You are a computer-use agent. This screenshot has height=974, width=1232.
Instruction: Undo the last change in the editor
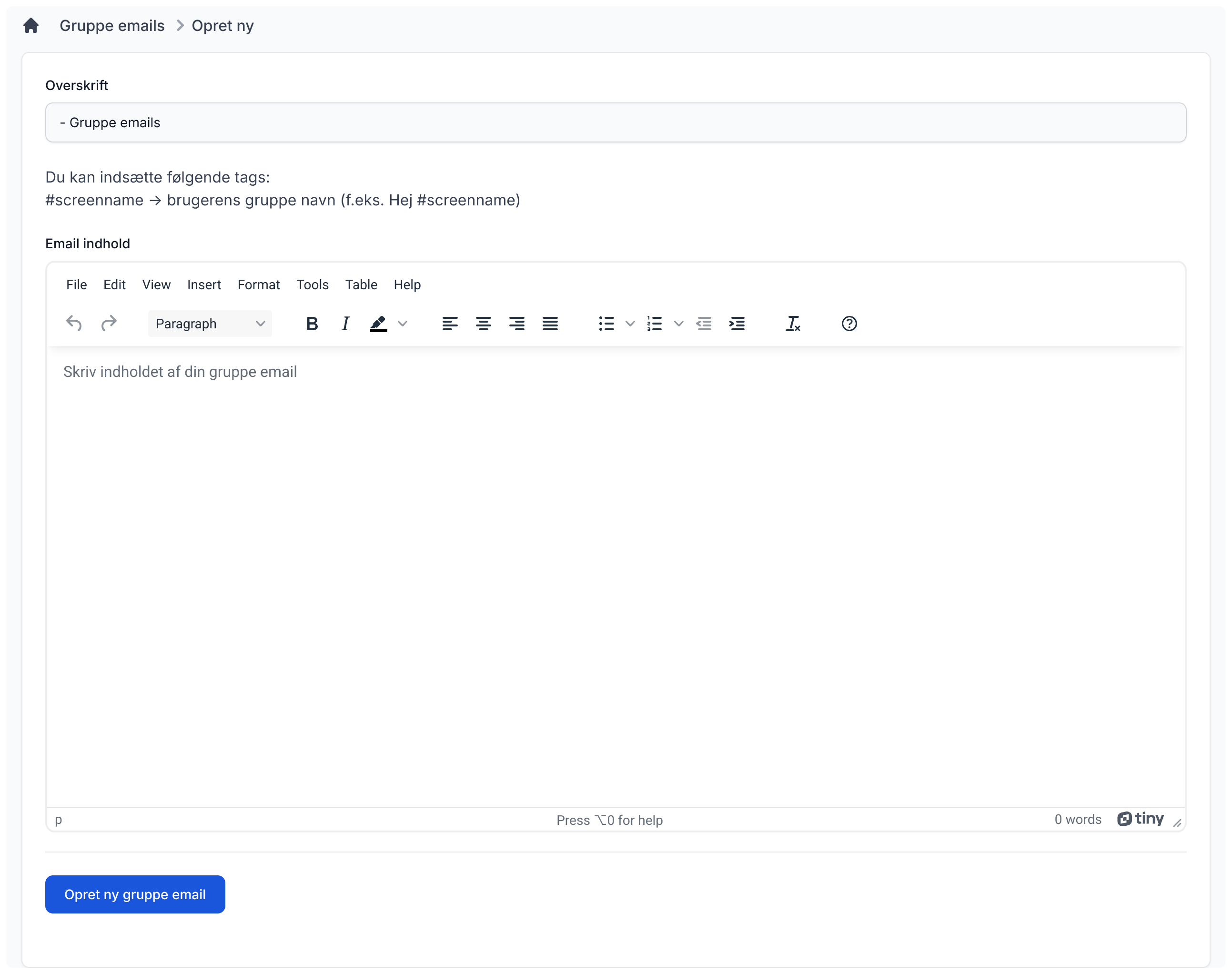click(x=73, y=324)
